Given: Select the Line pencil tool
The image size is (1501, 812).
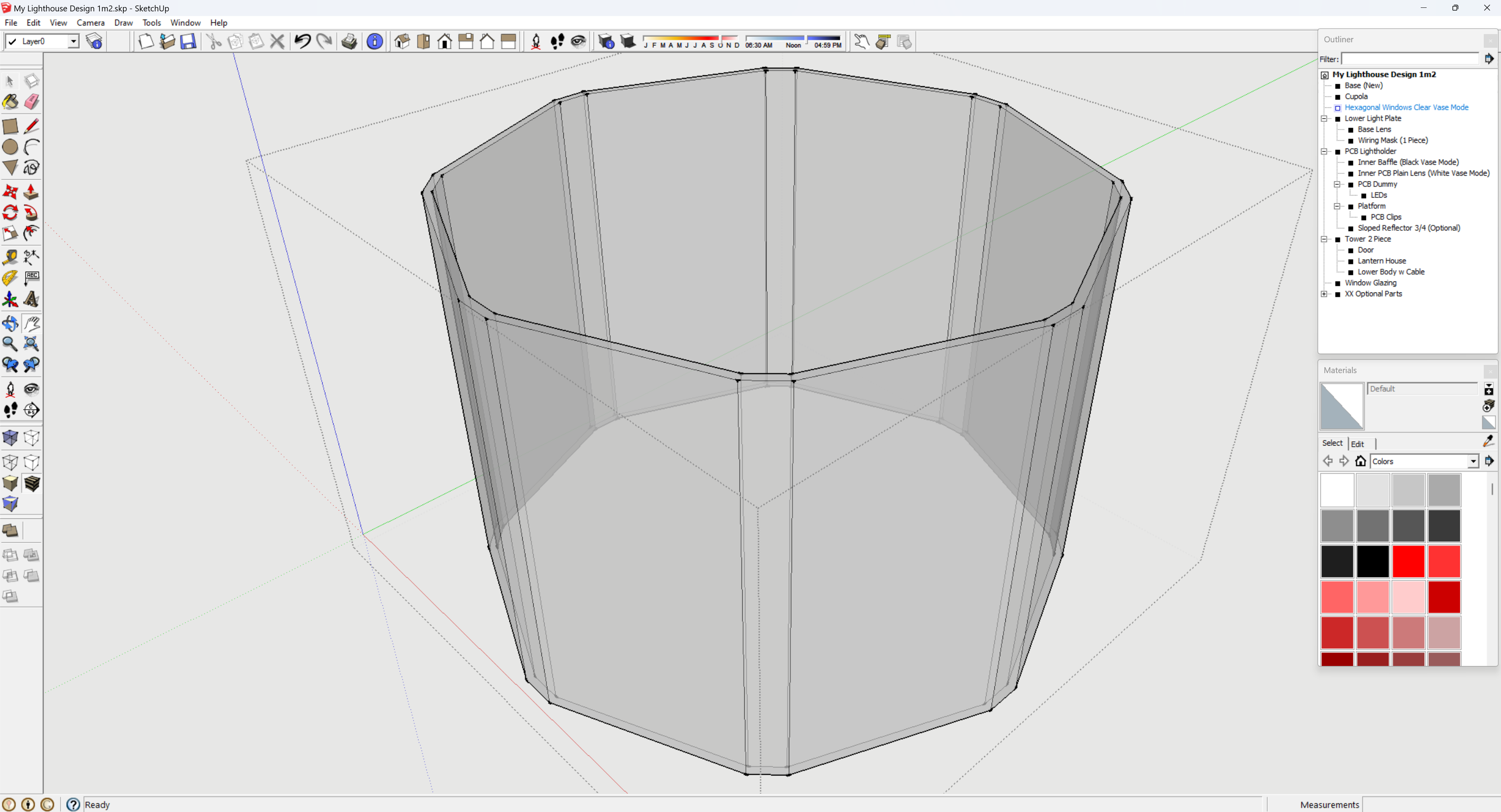Looking at the screenshot, I should click(31, 126).
